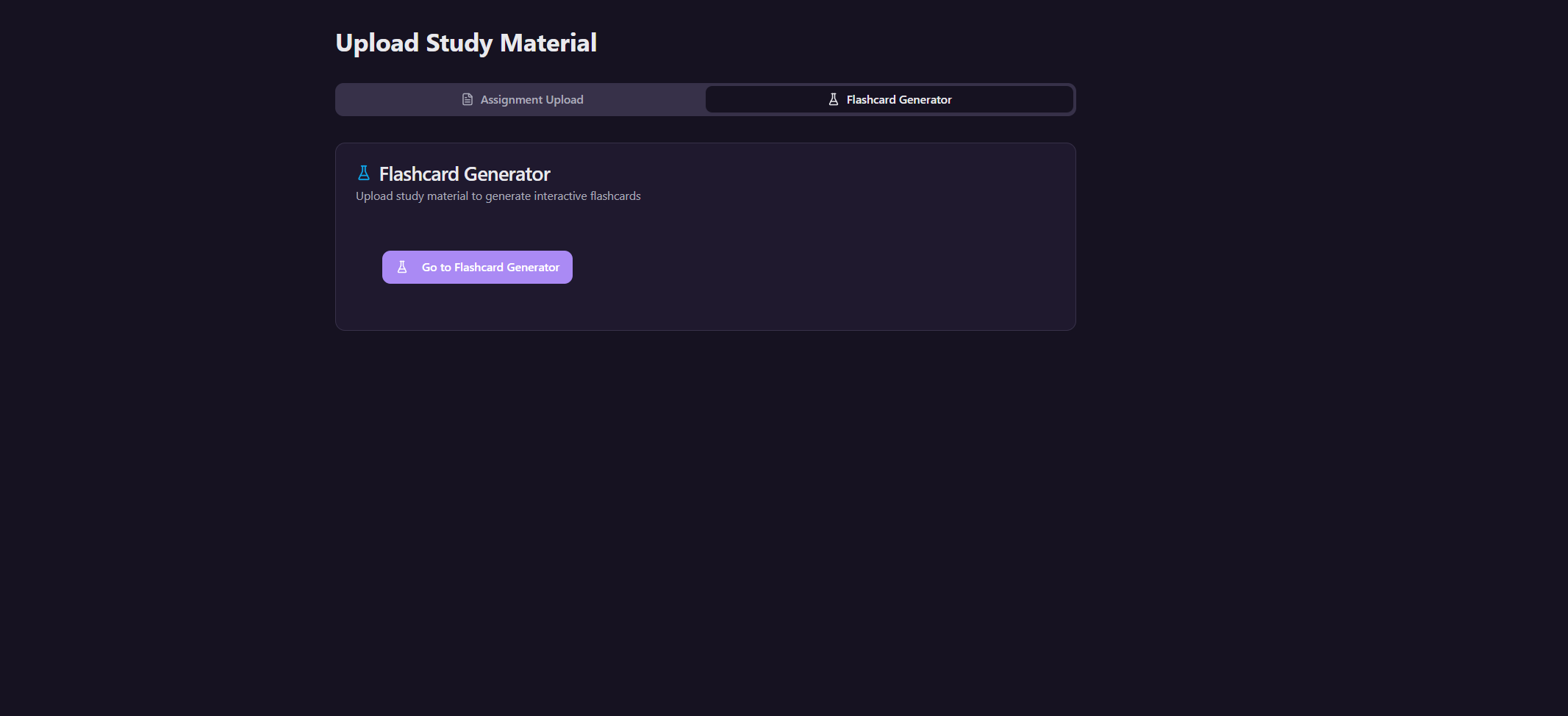1568x716 pixels.
Task: Select the Flashcard Generator tab
Action: coord(889,99)
